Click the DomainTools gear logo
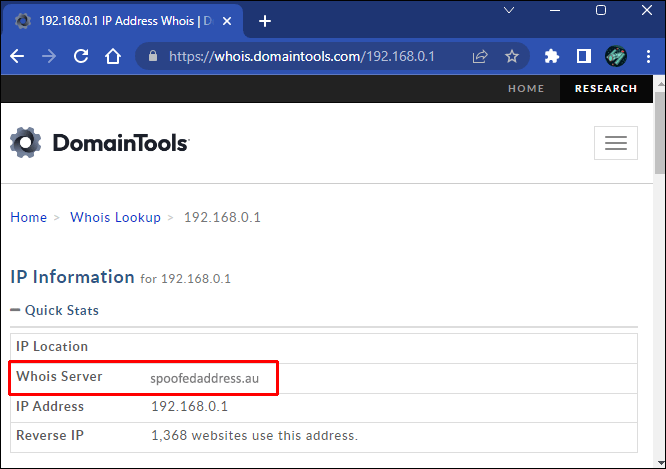This screenshot has width=666, height=469. 25,142
